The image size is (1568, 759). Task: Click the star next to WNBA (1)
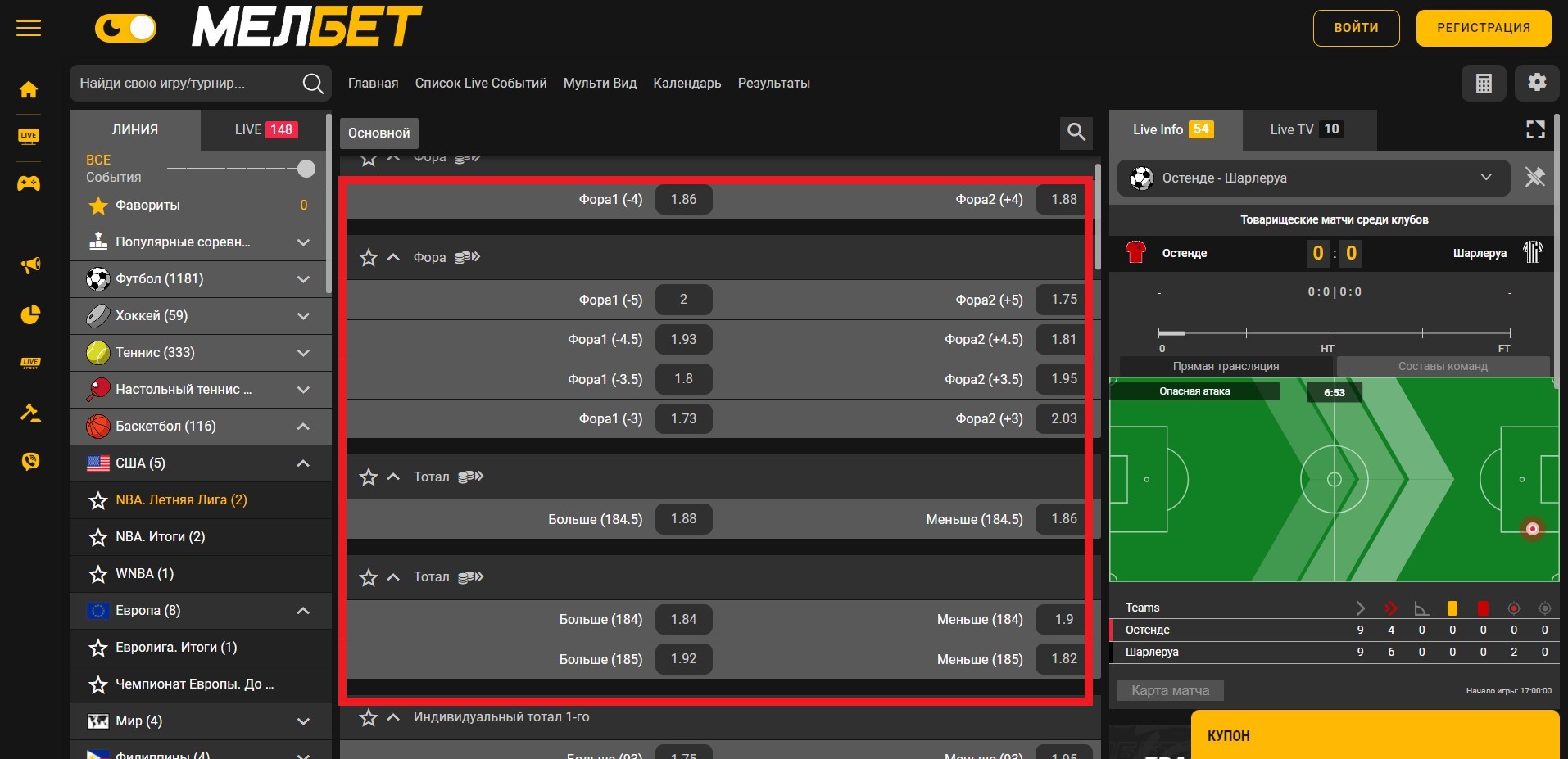coord(98,574)
